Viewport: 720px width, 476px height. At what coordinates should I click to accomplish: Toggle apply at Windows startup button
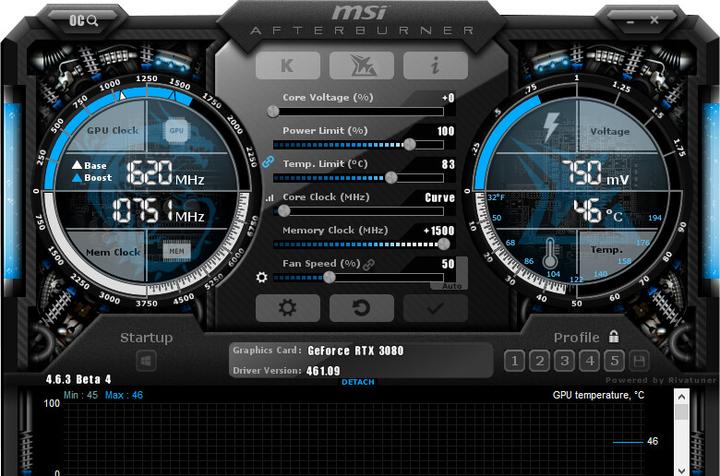pyautogui.click(x=146, y=361)
